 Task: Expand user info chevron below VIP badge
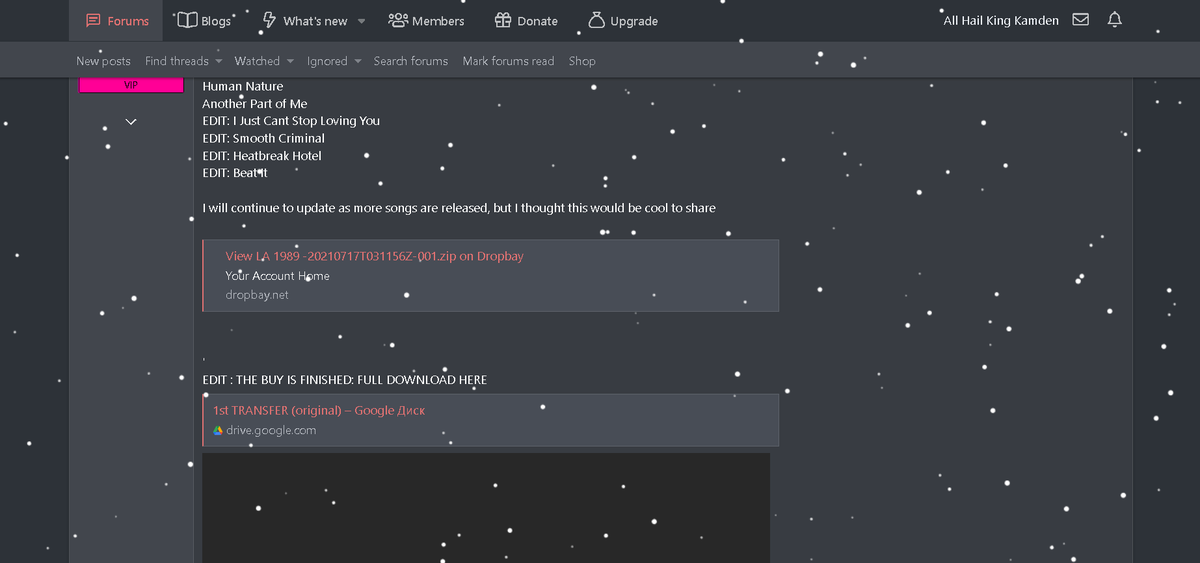(131, 122)
